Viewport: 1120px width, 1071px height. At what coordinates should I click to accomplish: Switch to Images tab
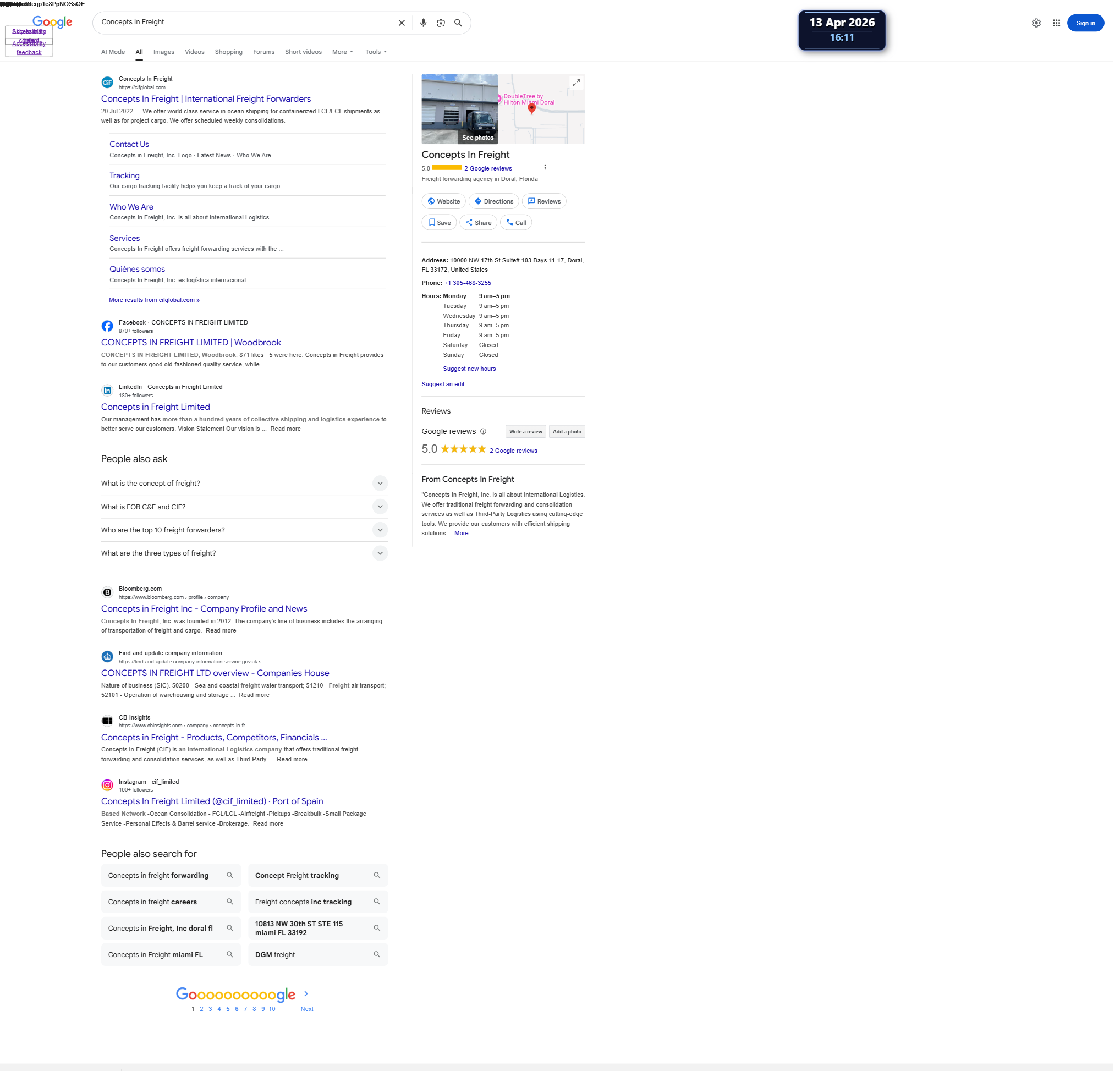(164, 52)
